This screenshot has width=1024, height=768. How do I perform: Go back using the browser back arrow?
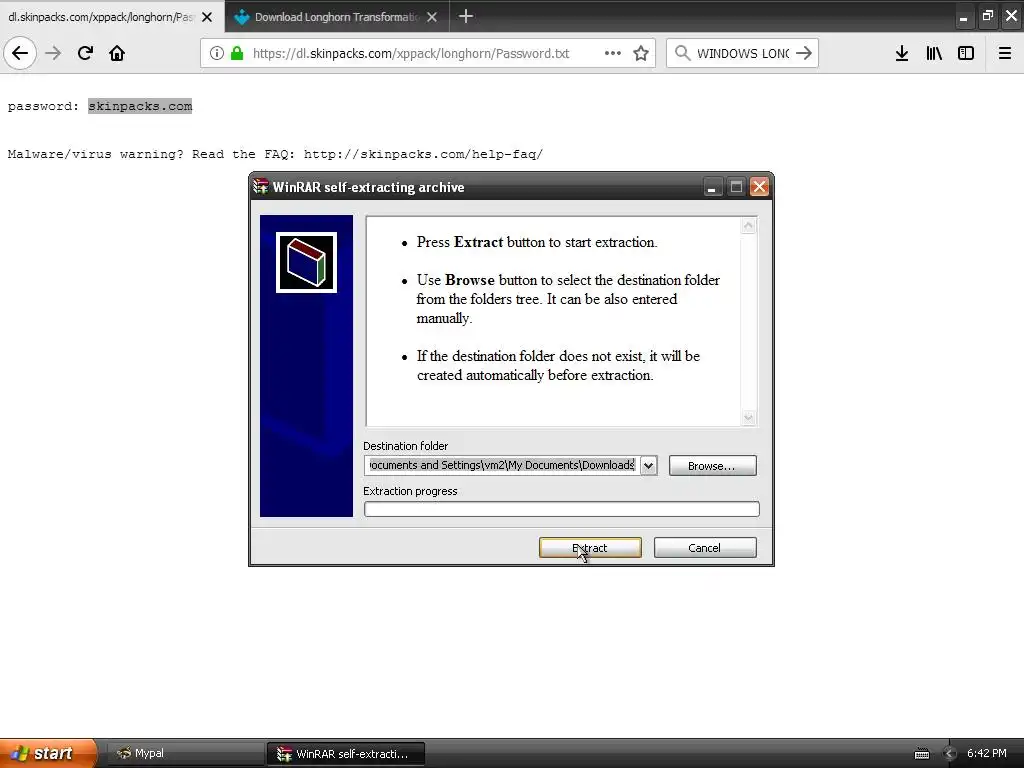coord(20,53)
